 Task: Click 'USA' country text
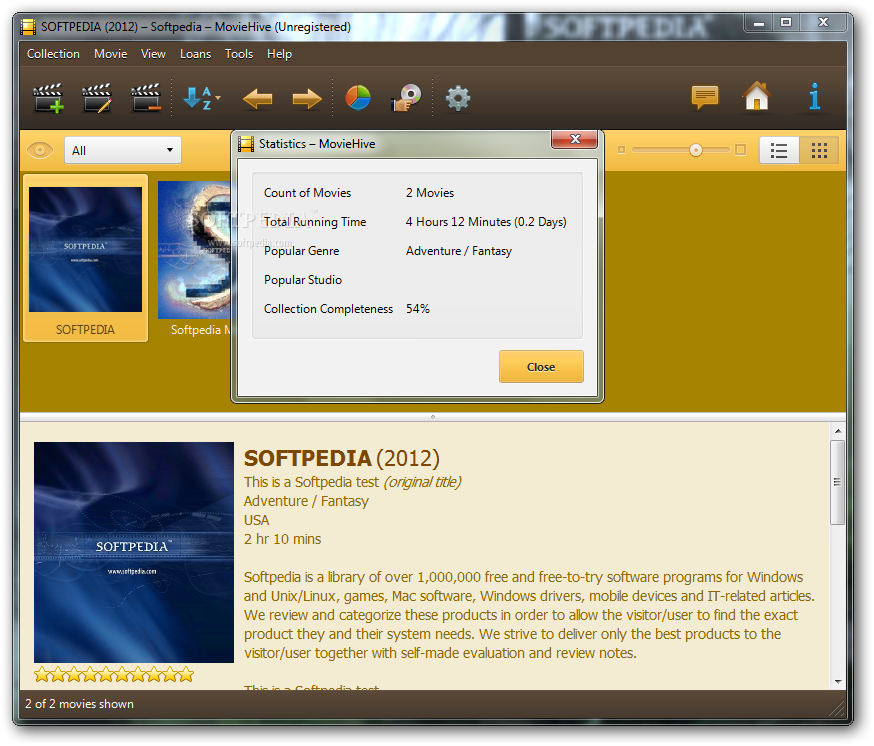pos(256,520)
